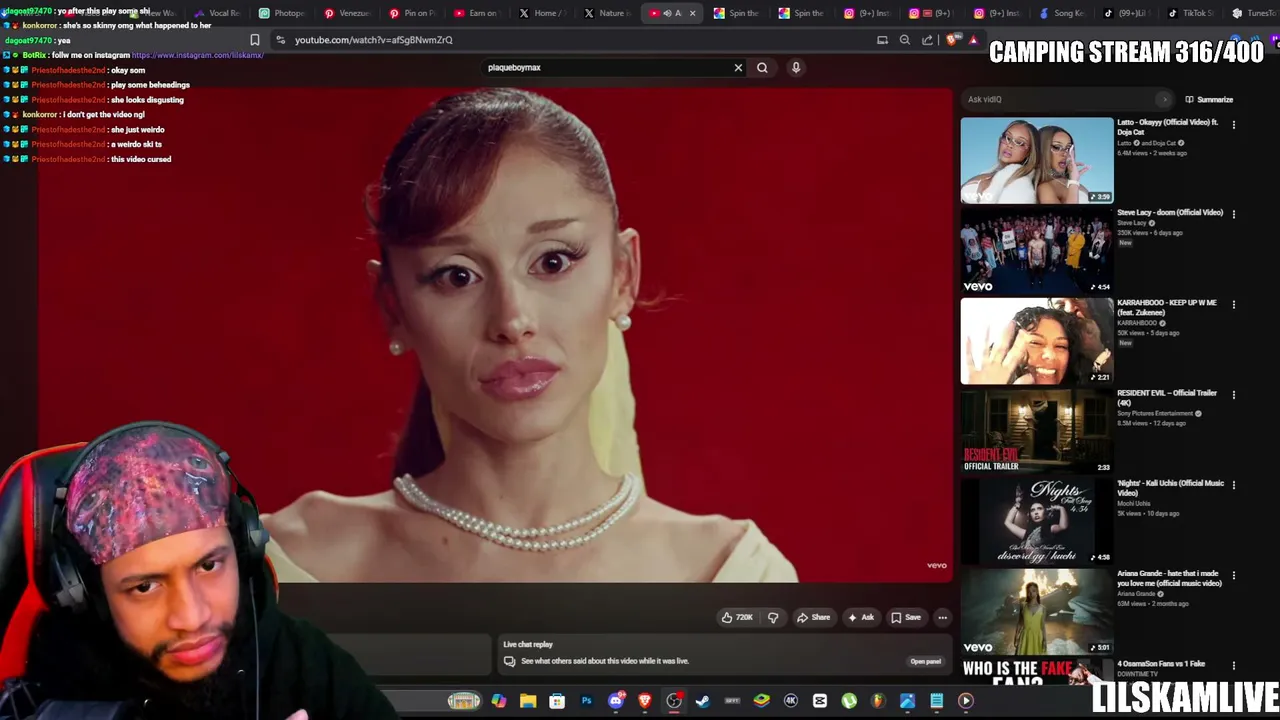Bookmark the page using the bookmark icon
The height and width of the screenshot is (720, 1280).
click(255, 40)
